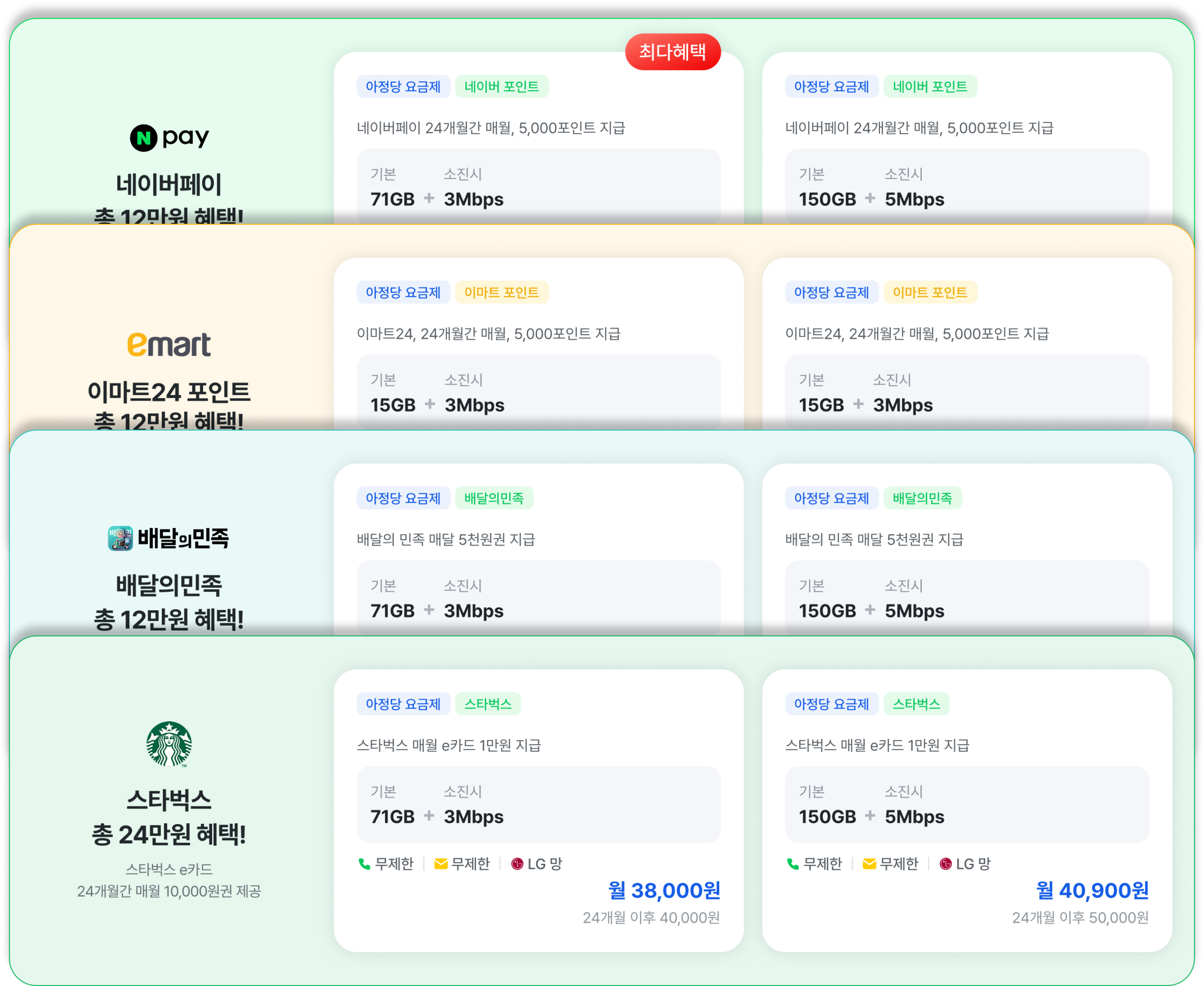Image resolution: width=1204 pixels, height=986 pixels.
Task: Select 스타벅스 tag on 38,000원 card
Action: 488,704
